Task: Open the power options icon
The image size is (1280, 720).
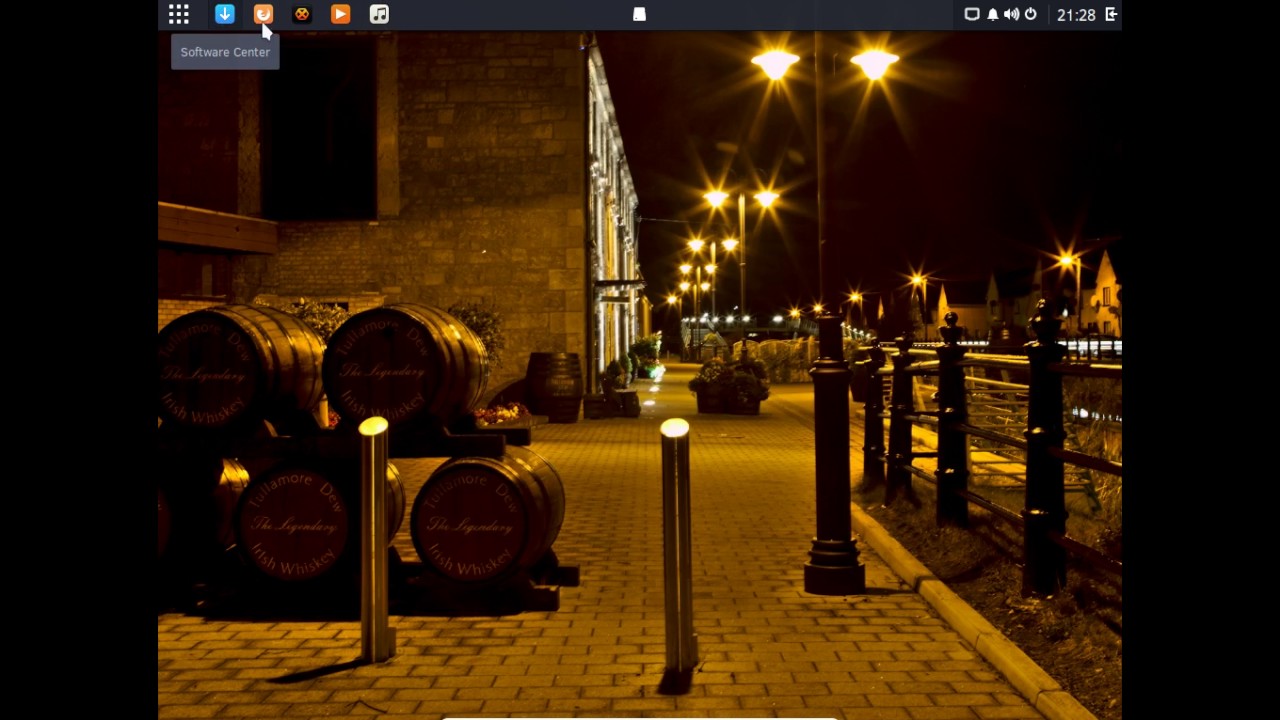Action: pos(1030,14)
